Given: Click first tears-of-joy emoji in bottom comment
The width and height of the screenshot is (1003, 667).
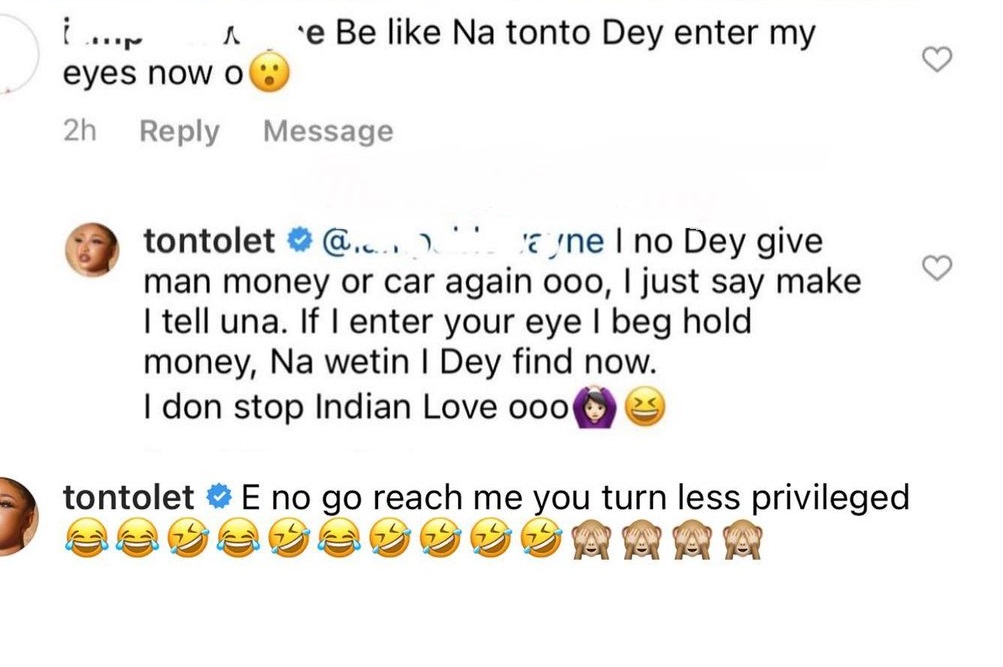Looking at the screenshot, I should 80,543.
